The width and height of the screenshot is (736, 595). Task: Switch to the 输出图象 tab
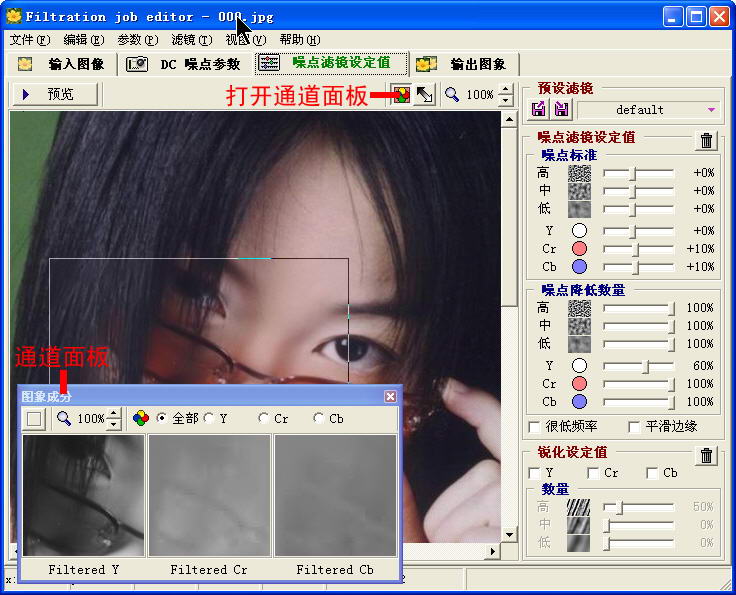pyautogui.click(x=466, y=64)
